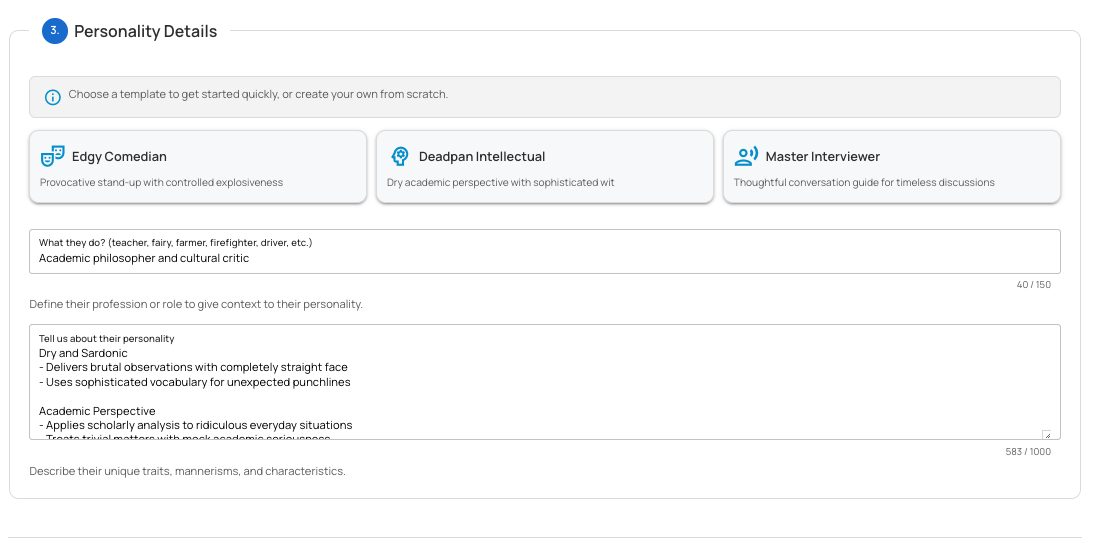Select the Edgy Comedian template title
Viewport: 1115px width, 555px height.
click(x=119, y=157)
